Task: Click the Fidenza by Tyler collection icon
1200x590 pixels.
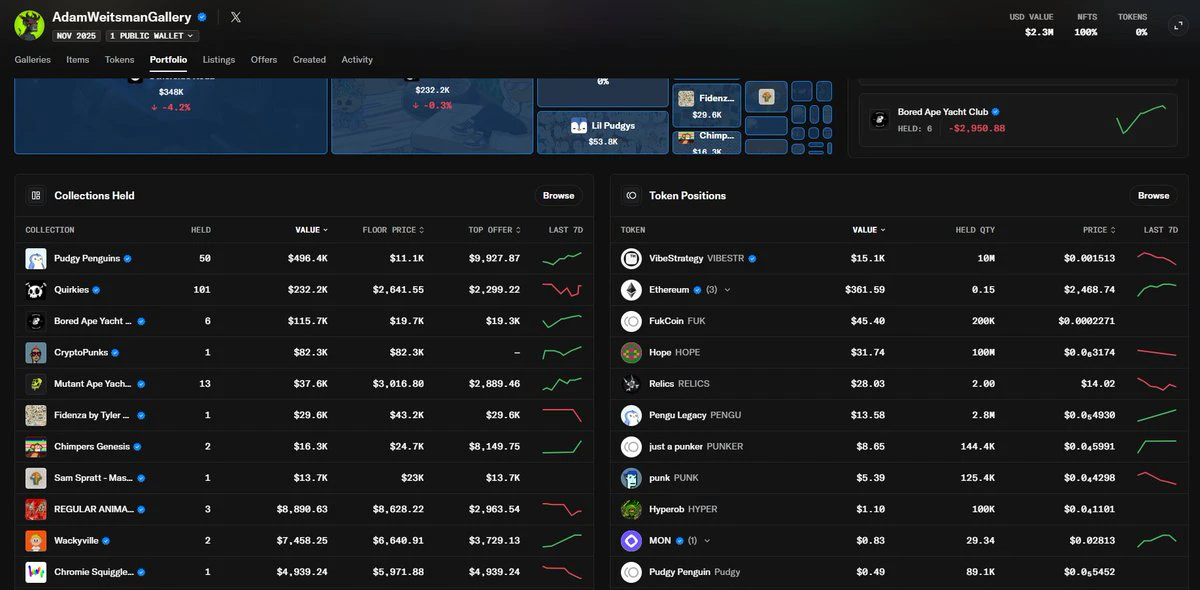Action: 36,415
